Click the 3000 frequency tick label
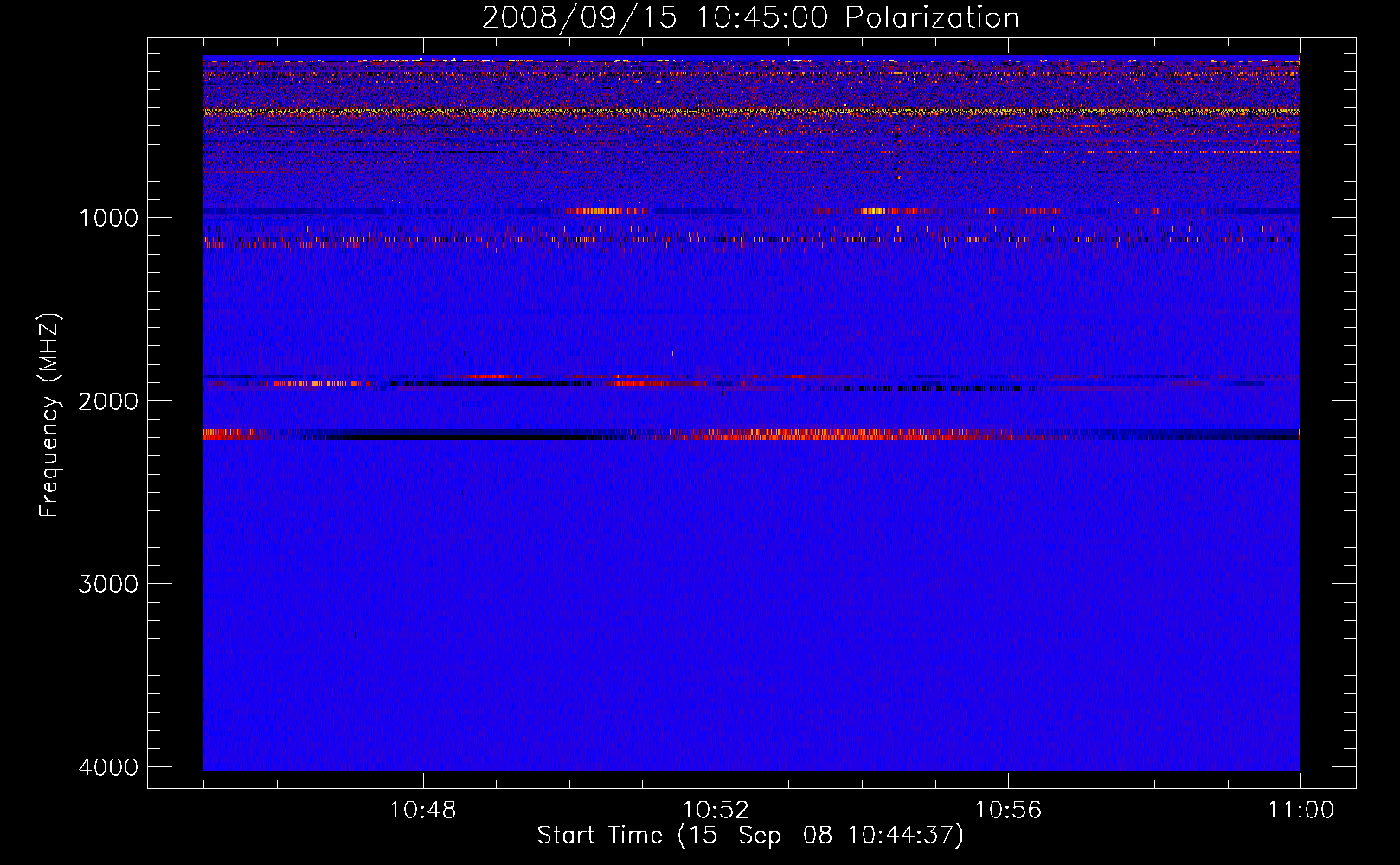The image size is (1400, 865). click(x=109, y=584)
